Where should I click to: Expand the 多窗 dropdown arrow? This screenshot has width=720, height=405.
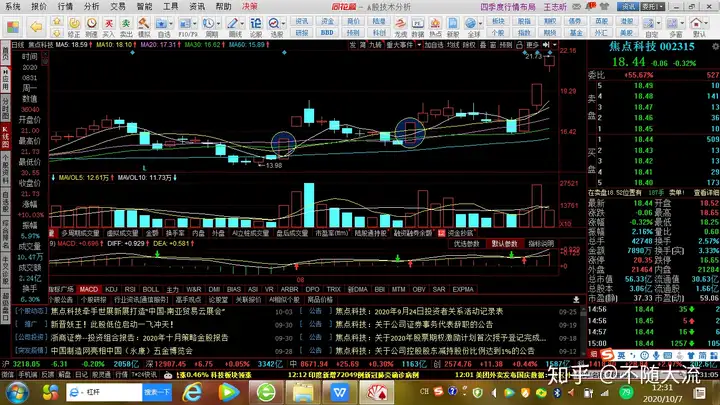tap(683, 23)
